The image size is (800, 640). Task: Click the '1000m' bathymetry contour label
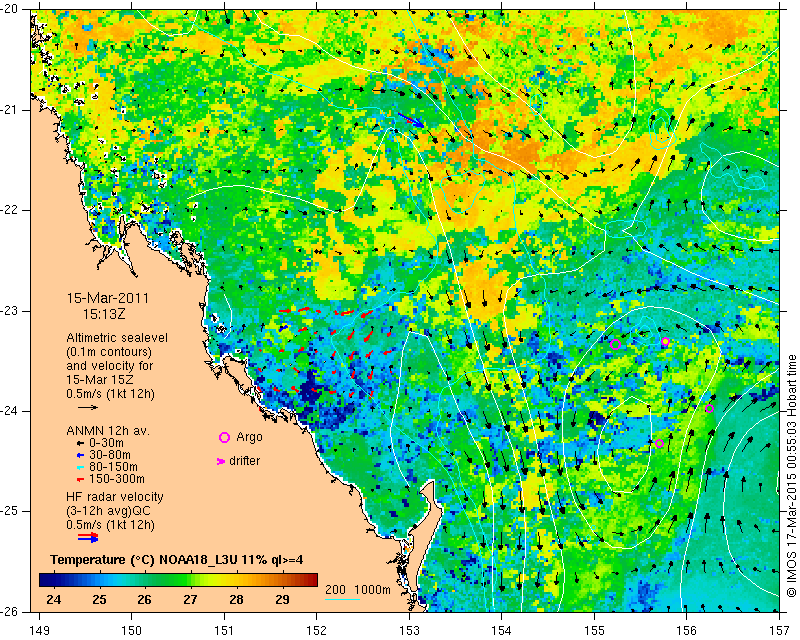coord(372,590)
